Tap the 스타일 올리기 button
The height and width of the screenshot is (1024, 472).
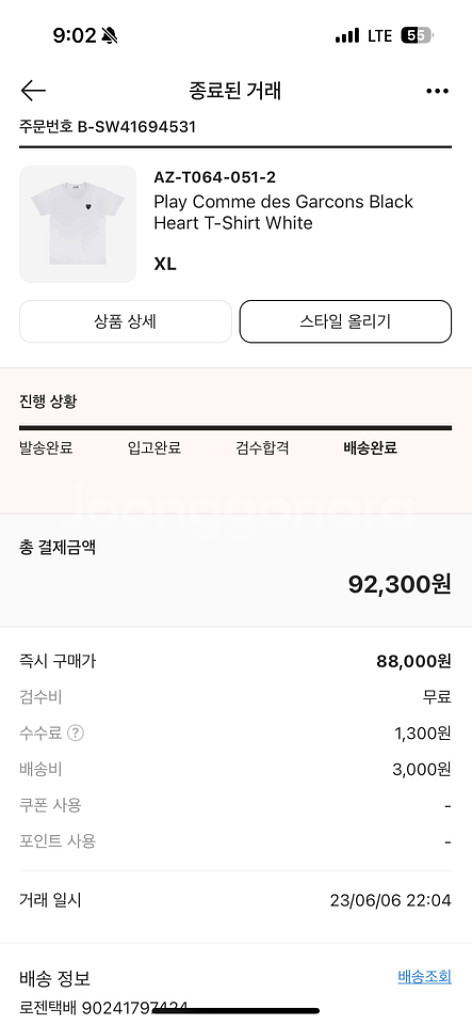(345, 321)
